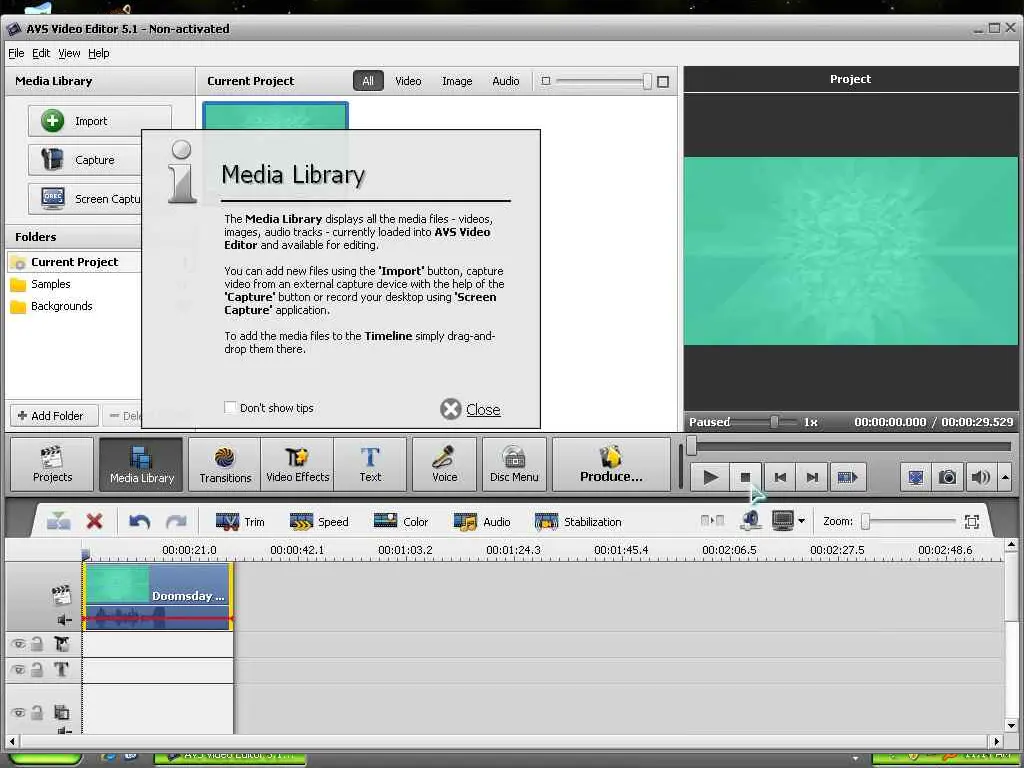Open the View menu
The width and height of the screenshot is (1024, 768).
point(69,53)
